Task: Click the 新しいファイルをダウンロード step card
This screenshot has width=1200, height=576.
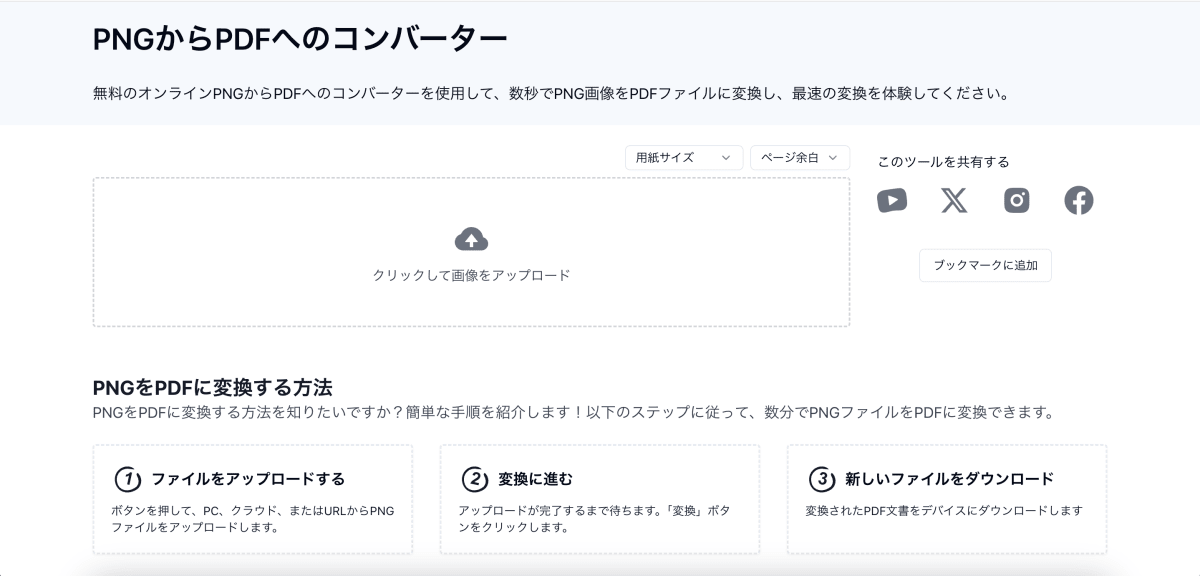Action: (x=946, y=497)
